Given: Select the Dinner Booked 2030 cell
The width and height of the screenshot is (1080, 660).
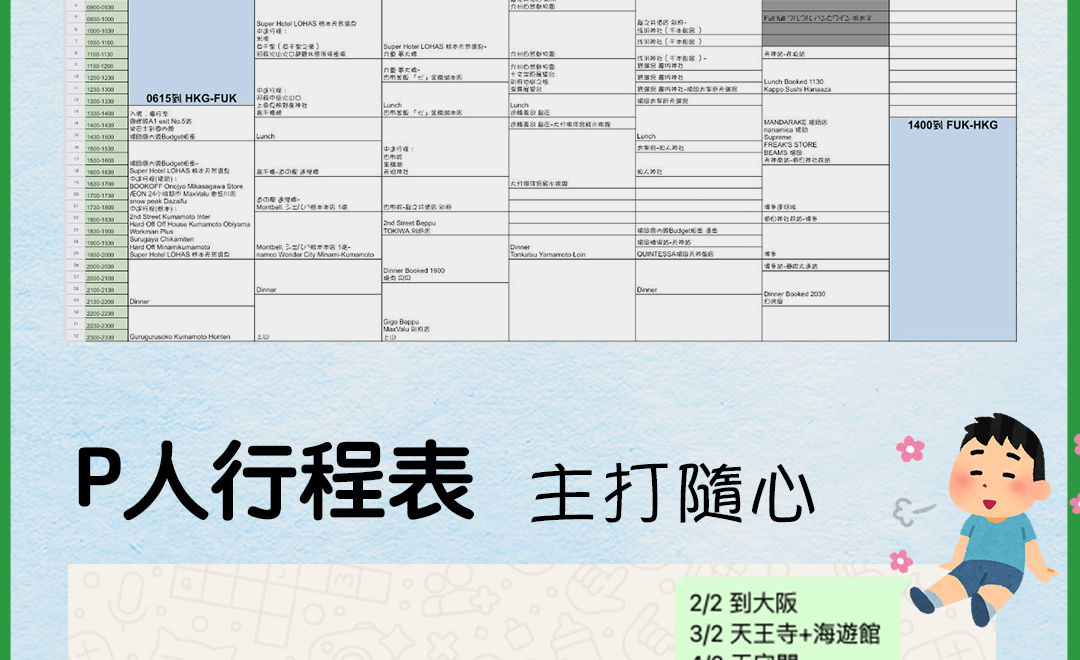Looking at the screenshot, I should (823, 297).
